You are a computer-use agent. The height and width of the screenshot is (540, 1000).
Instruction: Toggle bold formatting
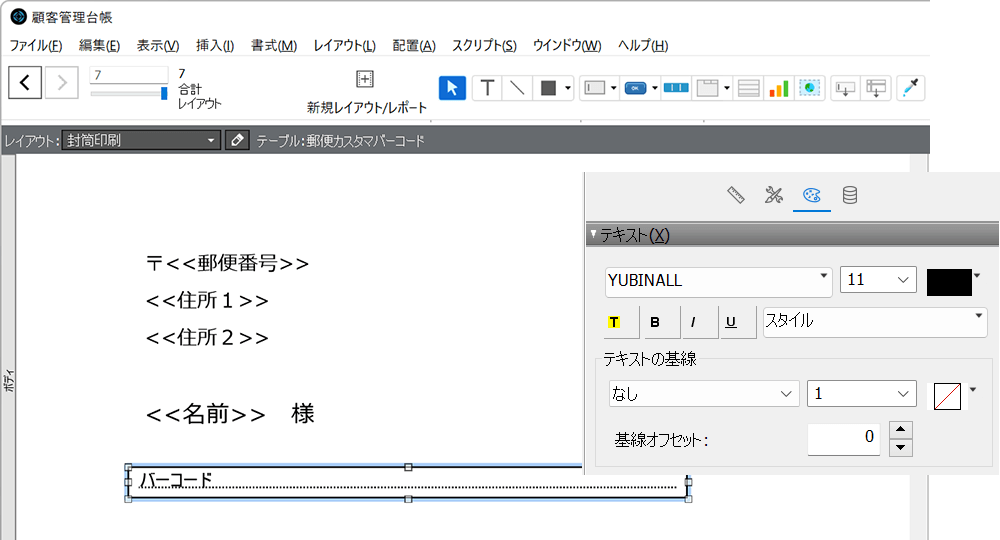tap(655, 322)
